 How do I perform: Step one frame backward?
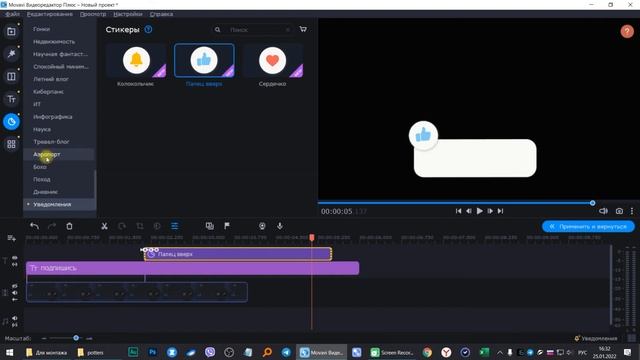[469, 211]
